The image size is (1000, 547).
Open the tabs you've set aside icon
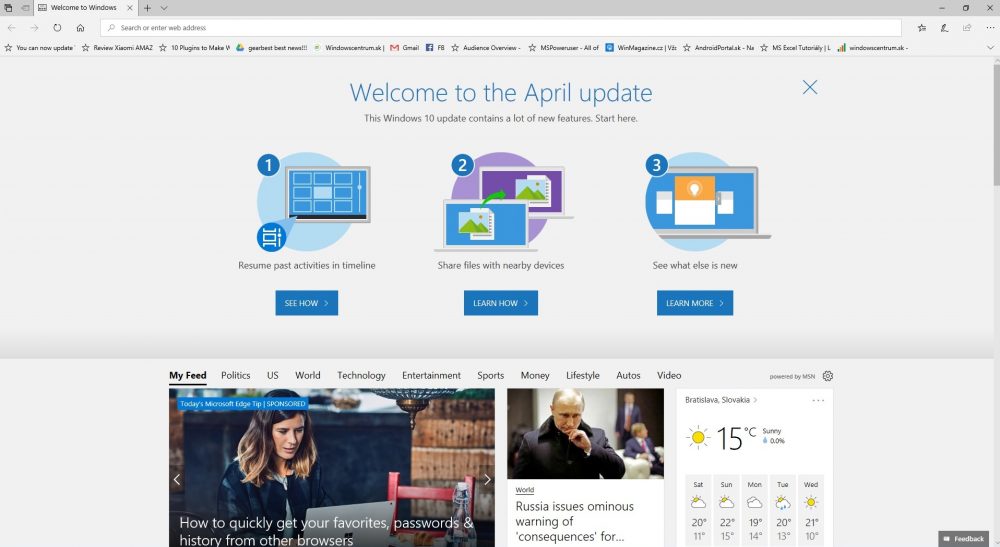[8, 8]
